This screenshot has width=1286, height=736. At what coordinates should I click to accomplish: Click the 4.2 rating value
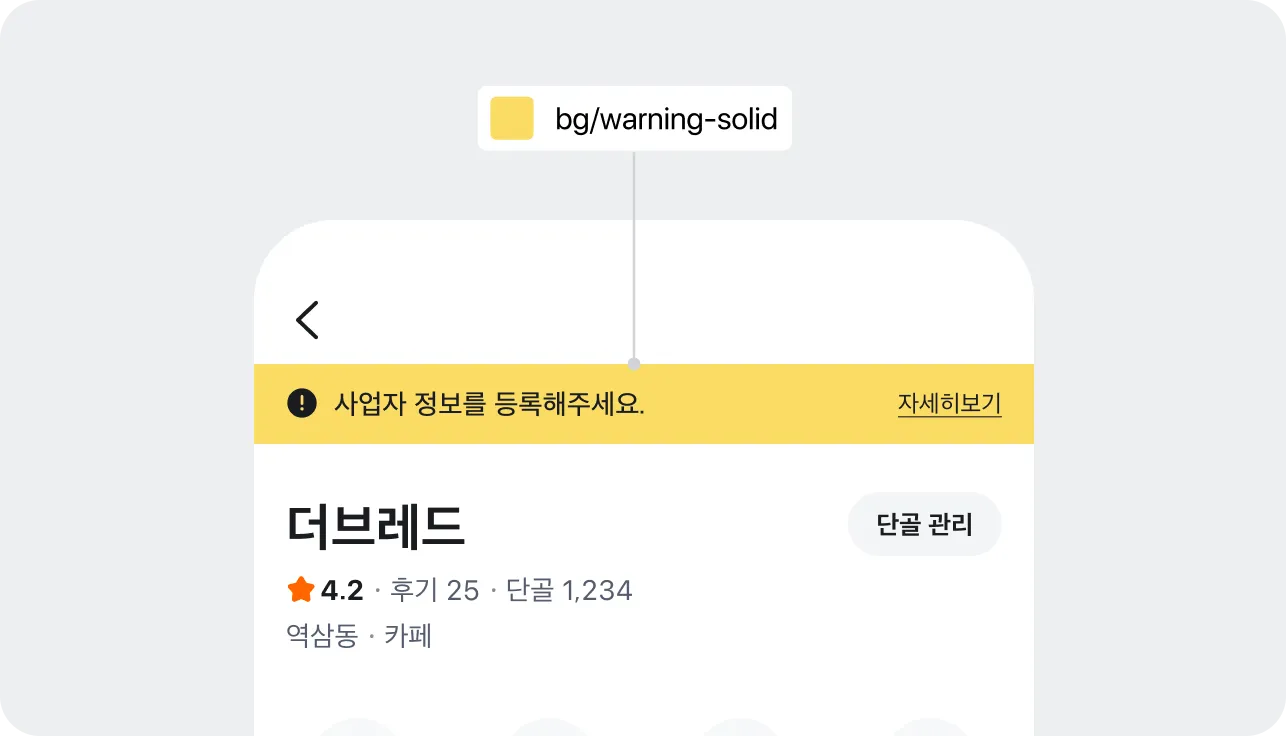pos(341,590)
